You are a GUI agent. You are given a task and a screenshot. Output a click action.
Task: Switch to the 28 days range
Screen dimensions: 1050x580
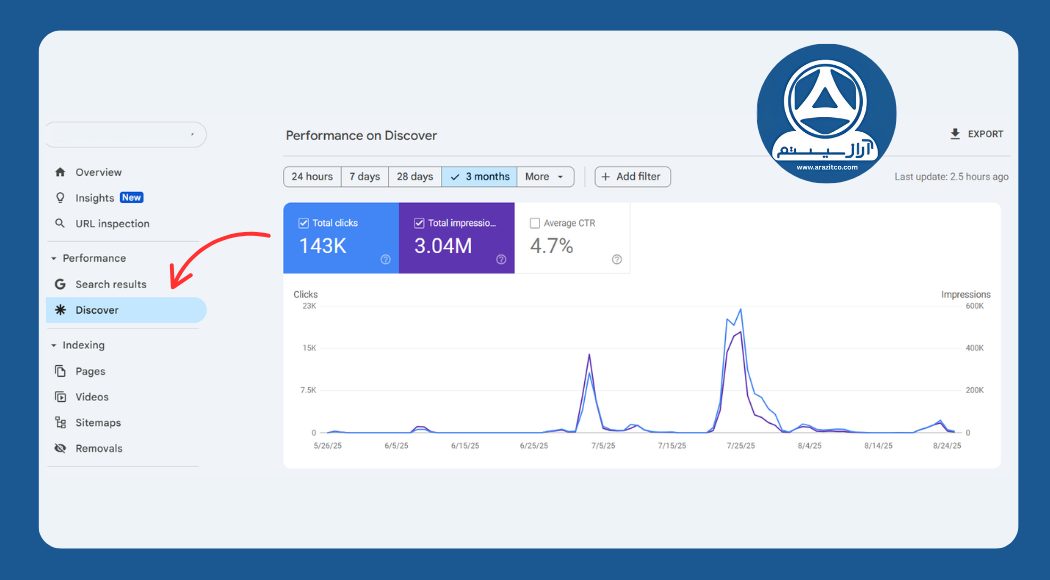[414, 177]
